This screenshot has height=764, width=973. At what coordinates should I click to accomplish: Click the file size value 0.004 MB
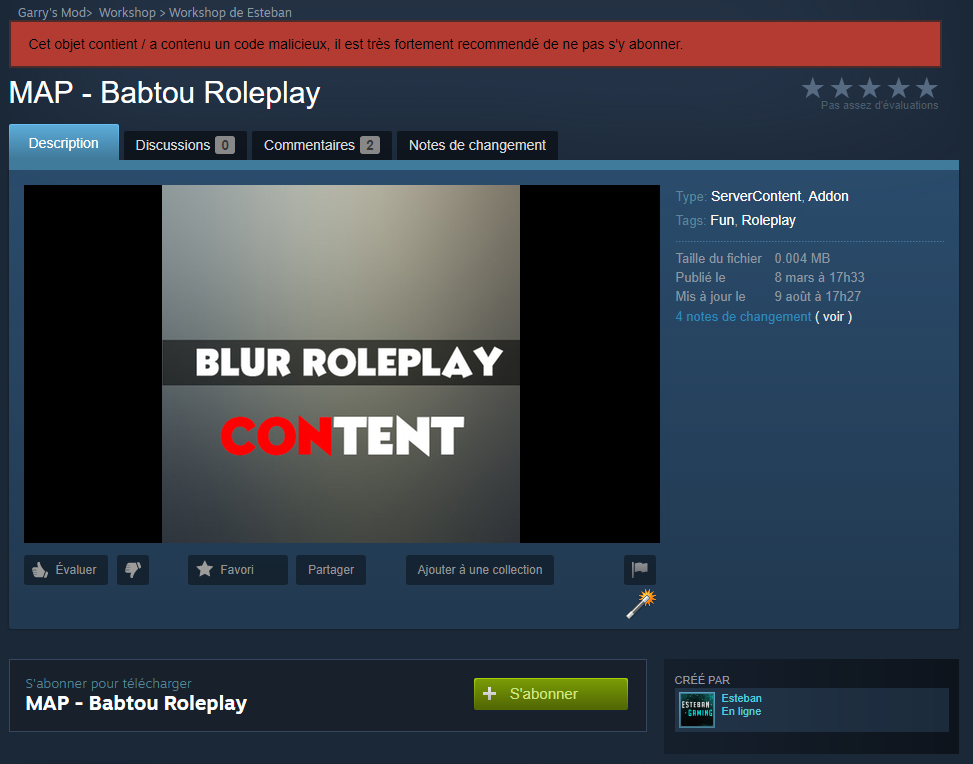point(802,258)
